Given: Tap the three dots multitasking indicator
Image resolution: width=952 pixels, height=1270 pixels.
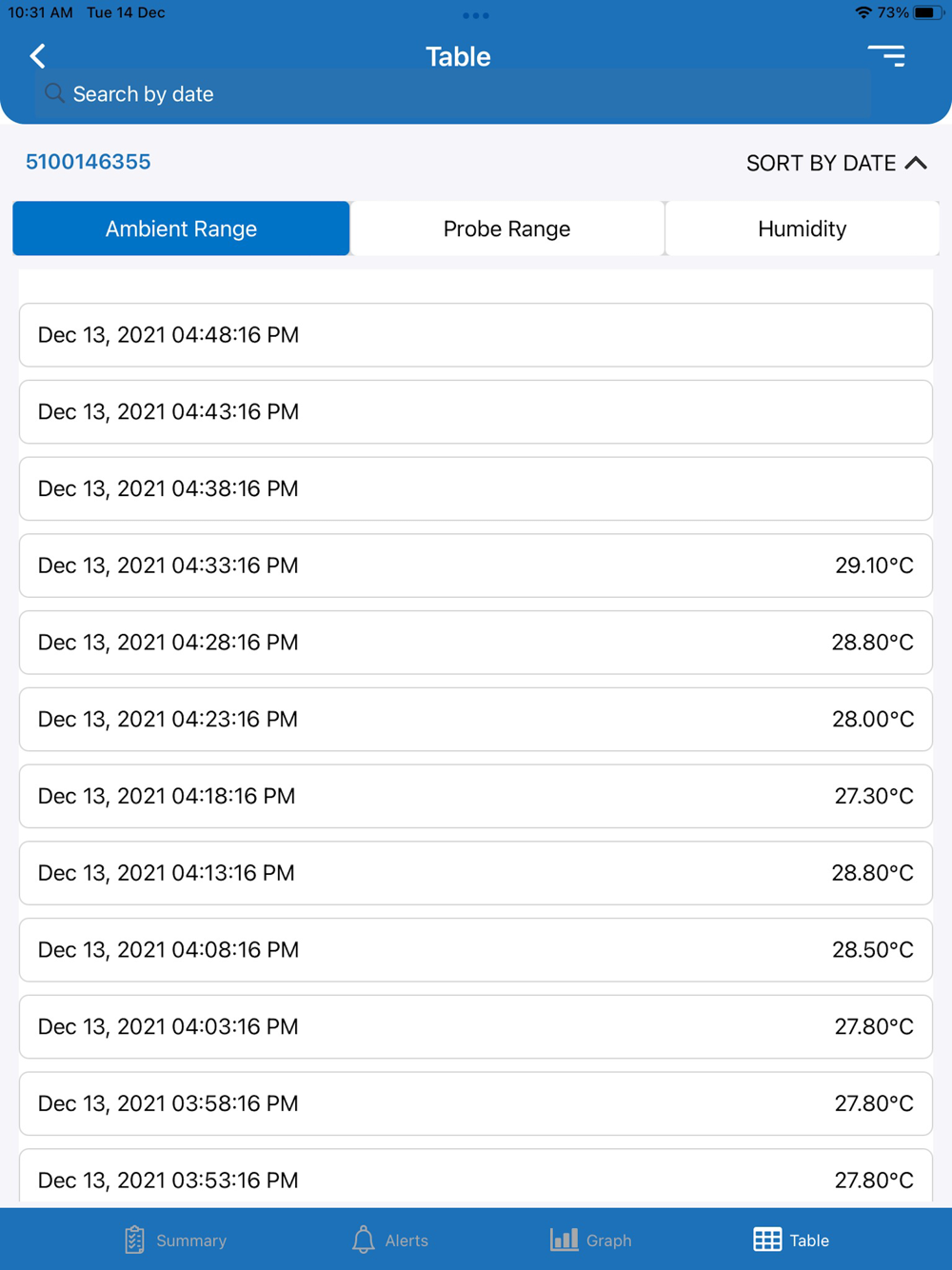Looking at the screenshot, I should click(x=476, y=15).
